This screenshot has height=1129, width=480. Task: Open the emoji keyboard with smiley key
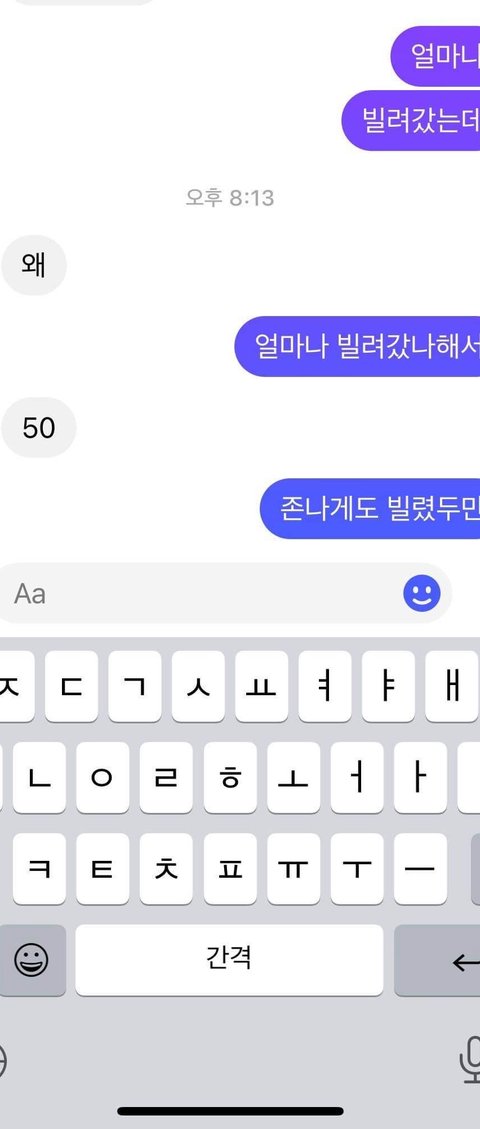[32, 960]
